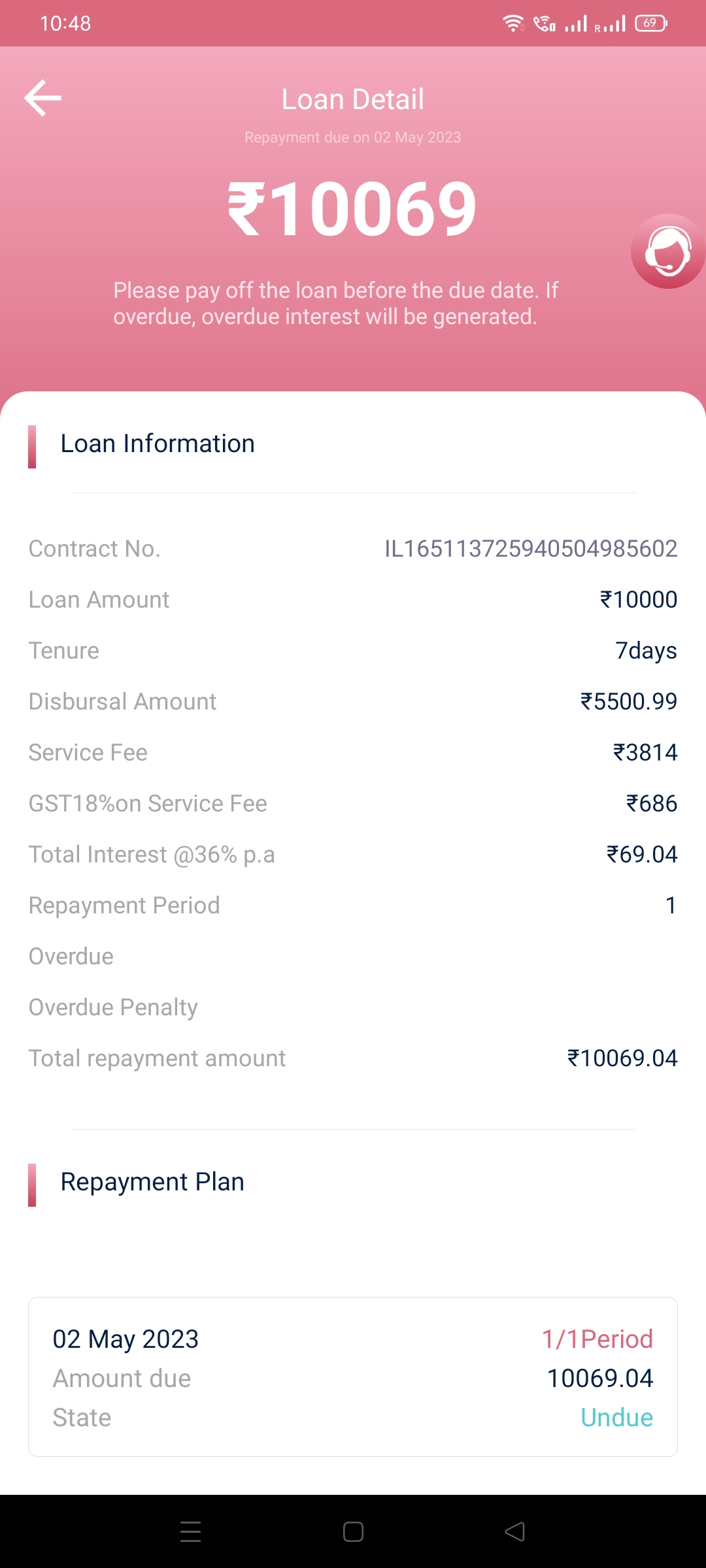Viewport: 706px width, 1568px height.
Task: Tap the Repayment Plan section heading
Action: click(152, 1182)
